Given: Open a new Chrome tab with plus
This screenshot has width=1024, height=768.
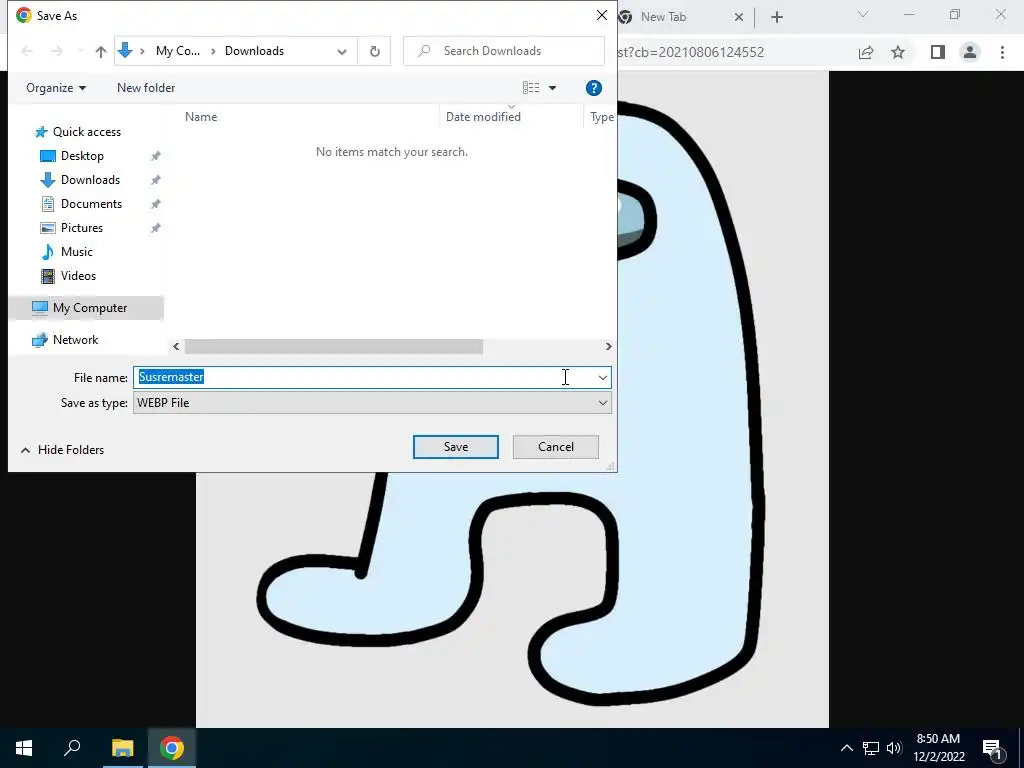Looking at the screenshot, I should click(776, 17).
